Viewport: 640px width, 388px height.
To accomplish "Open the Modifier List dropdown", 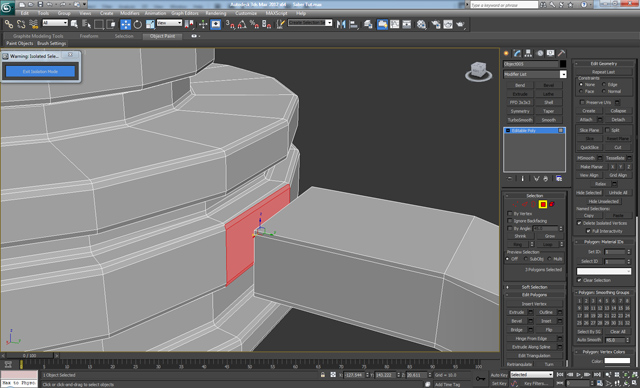I will click(535, 74).
